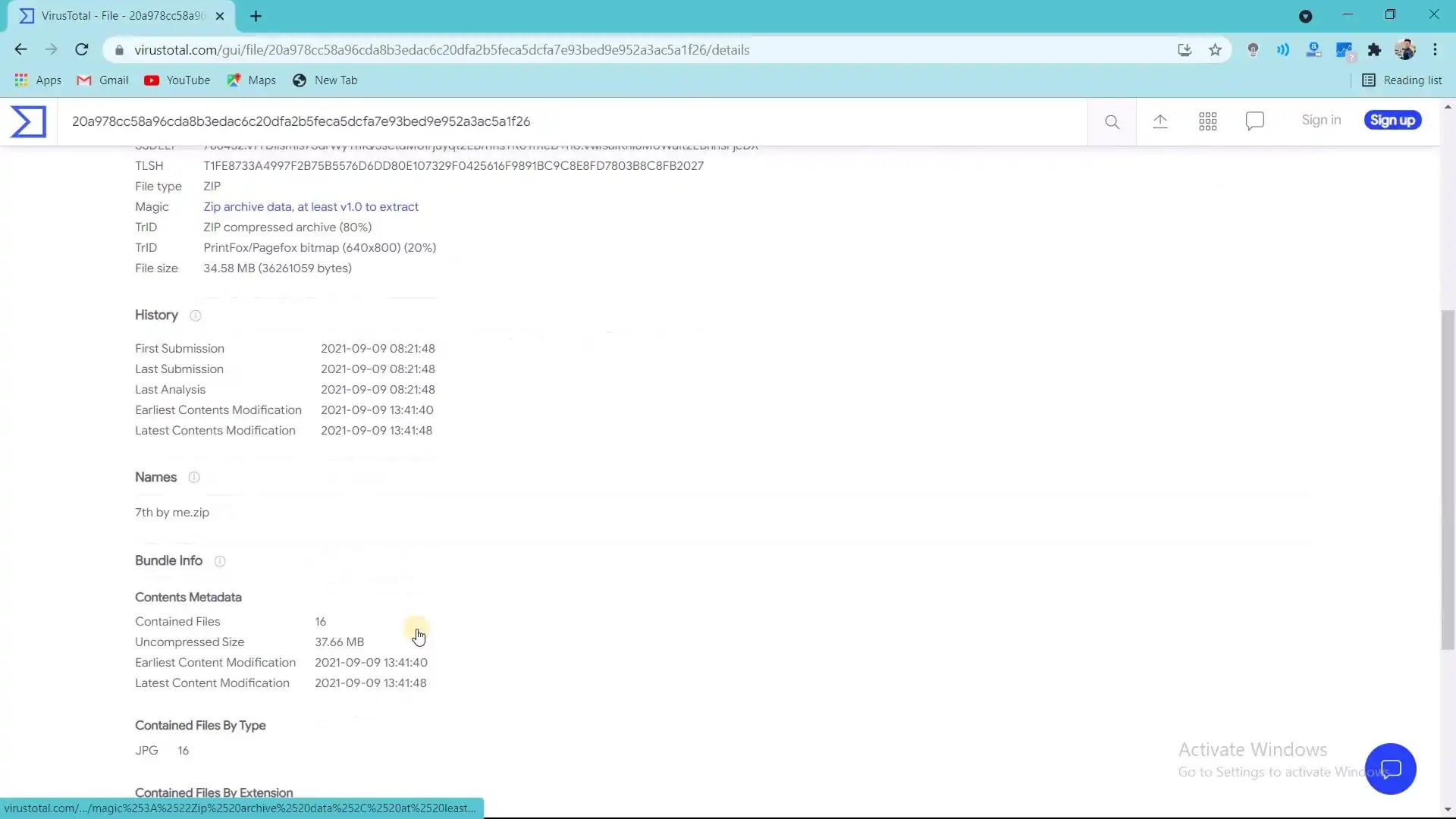Open Chrome three-dot menu
Image resolution: width=1456 pixels, height=819 pixels.
(x=1436, y=50)
